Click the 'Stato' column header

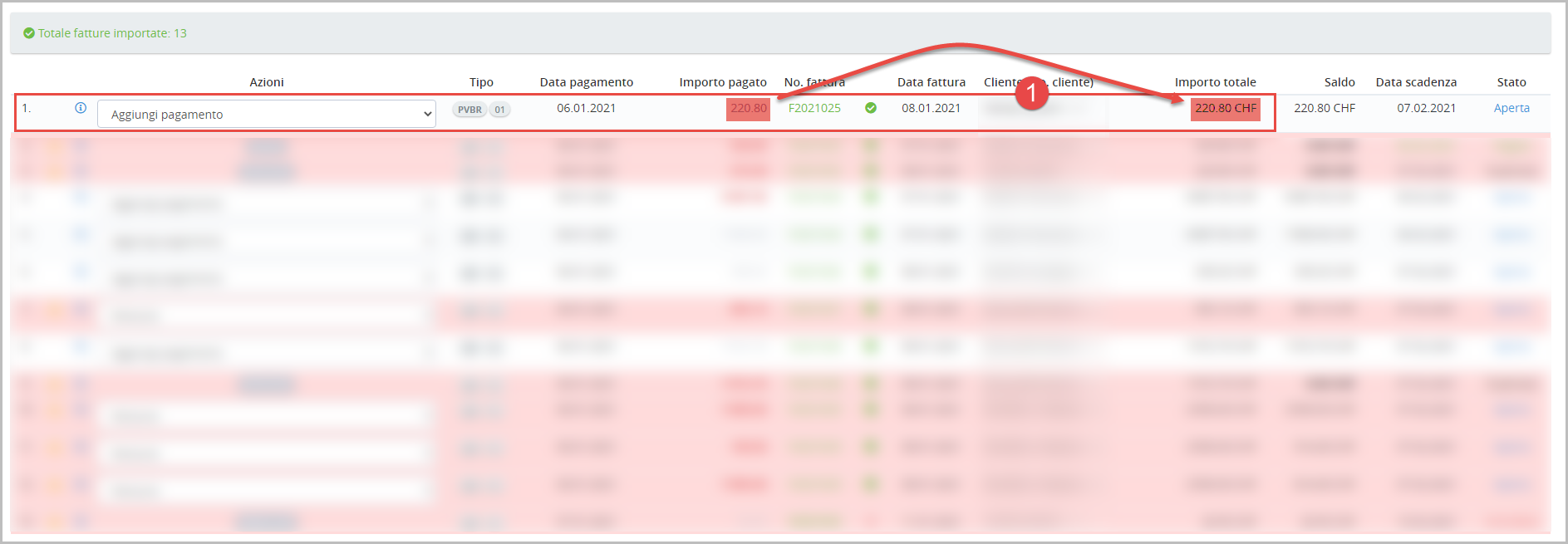tap(1511, 82)
